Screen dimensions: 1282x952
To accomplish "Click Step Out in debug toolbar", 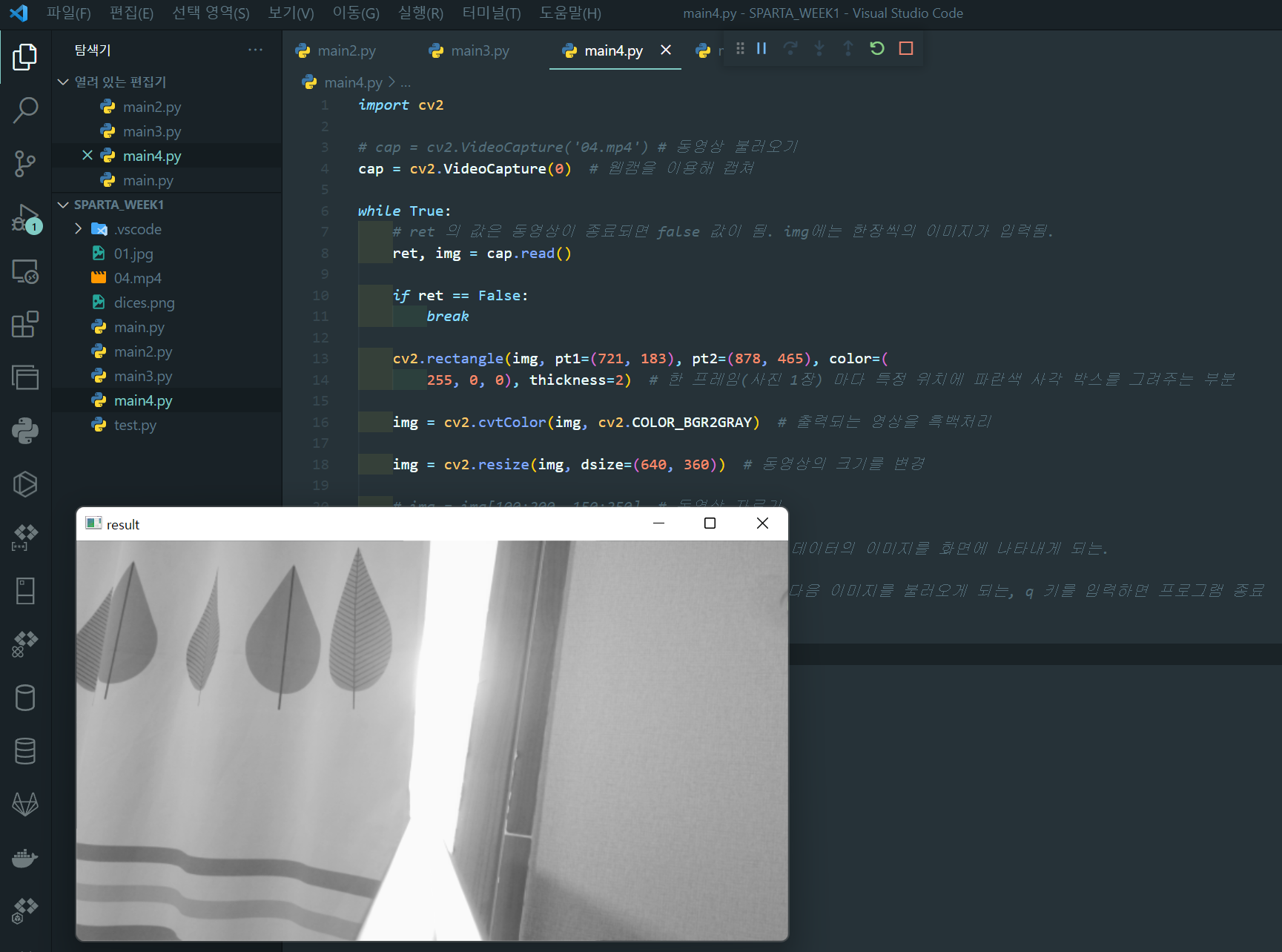I will pos(848,48).
